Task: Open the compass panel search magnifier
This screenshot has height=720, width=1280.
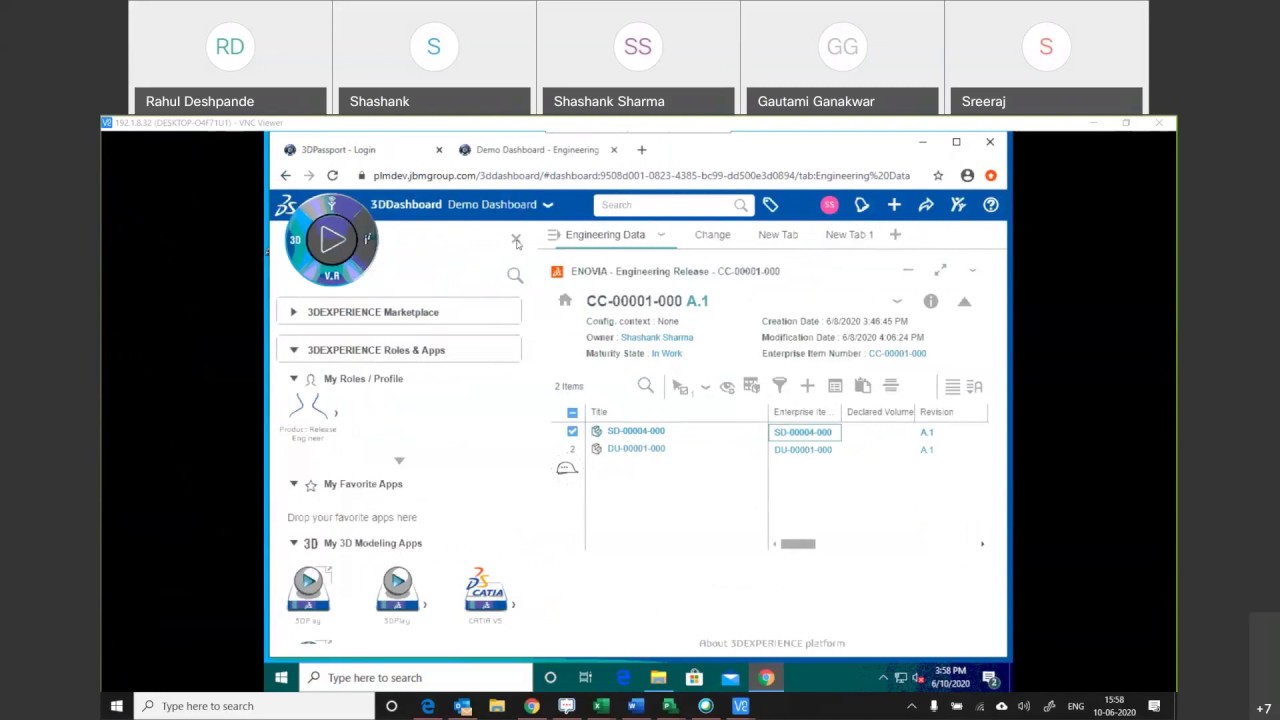Action: click(x=515, y=275)
